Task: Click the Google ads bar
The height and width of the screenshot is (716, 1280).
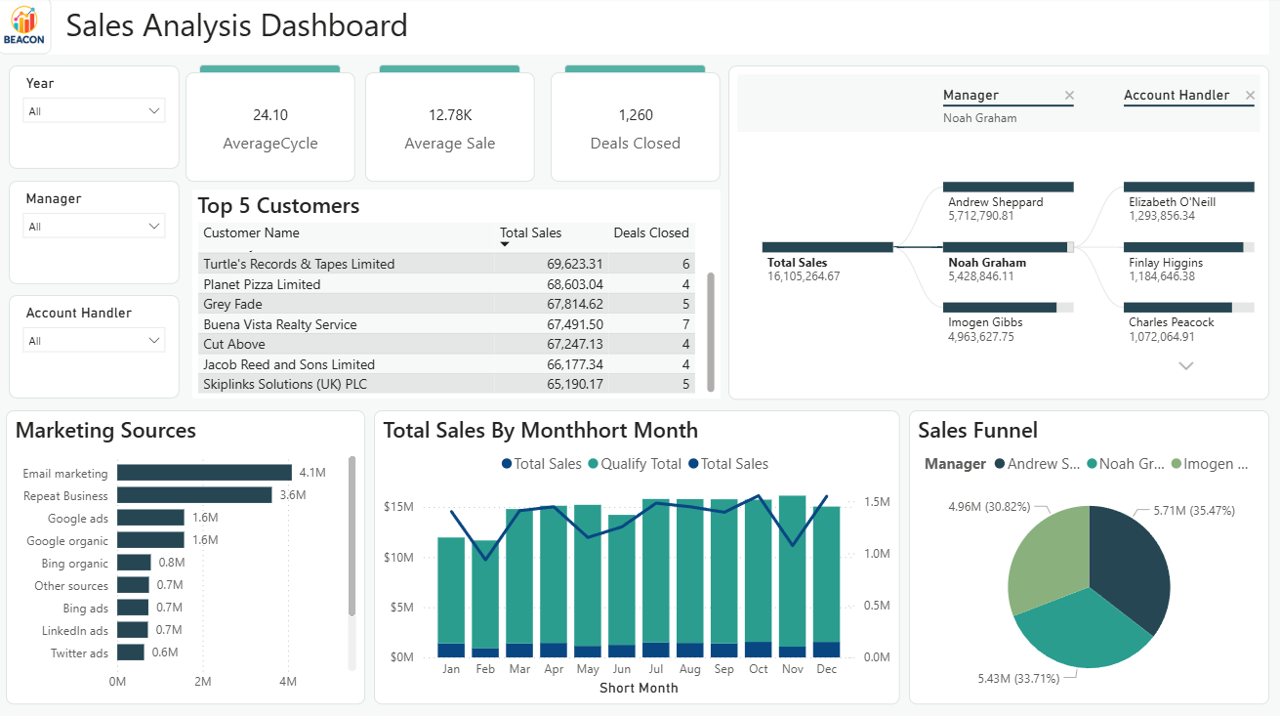Action: pos(151,518)
